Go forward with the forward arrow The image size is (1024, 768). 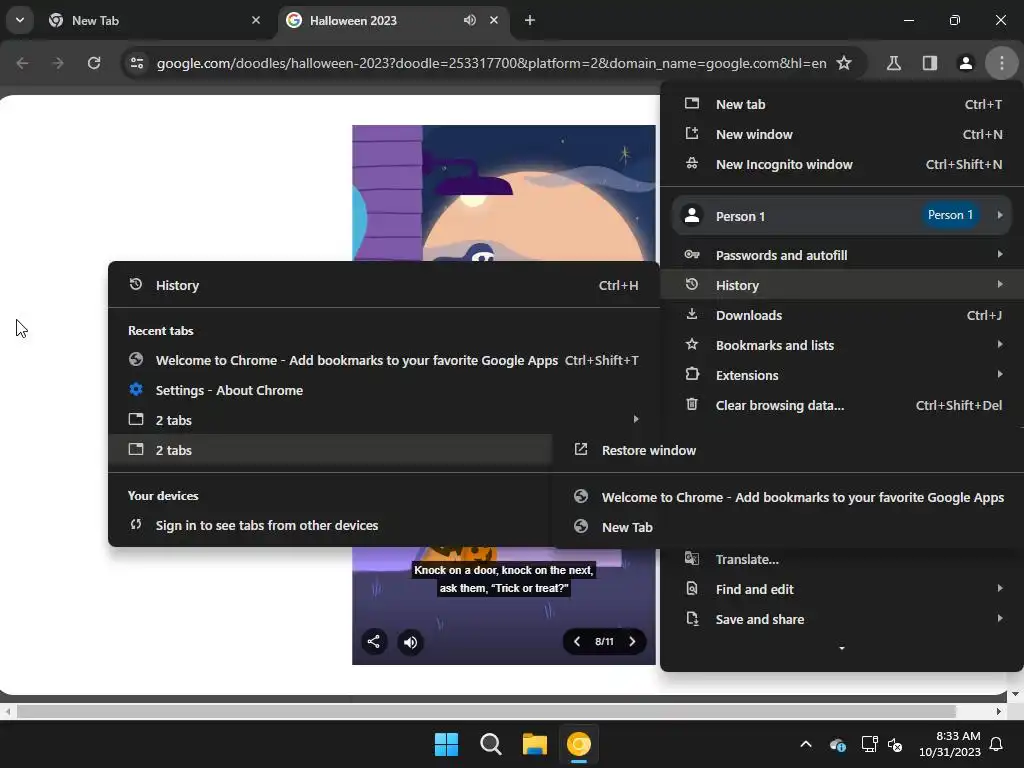[x=58, y=63]
